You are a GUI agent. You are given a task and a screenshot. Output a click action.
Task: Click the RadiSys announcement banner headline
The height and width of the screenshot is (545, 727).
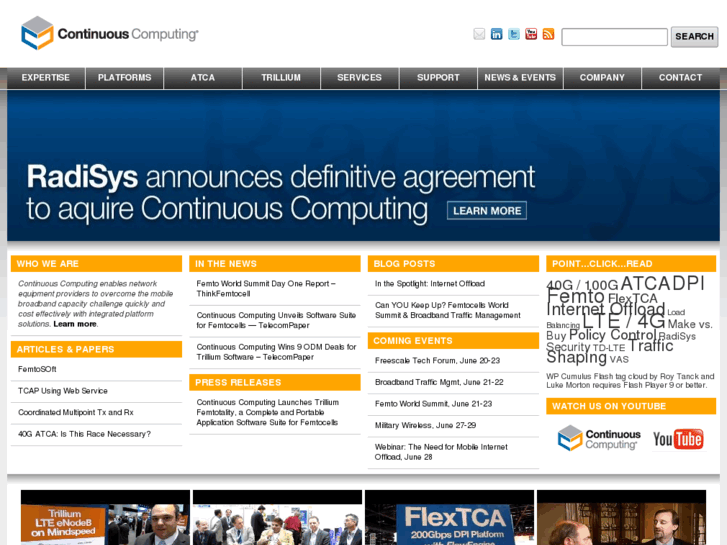click(x=281, y=192)
